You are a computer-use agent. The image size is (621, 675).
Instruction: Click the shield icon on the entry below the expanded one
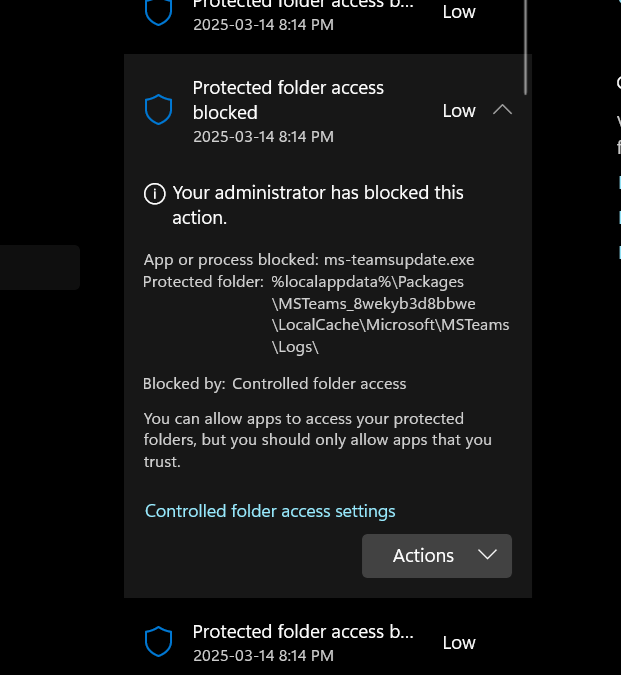coord(159,642)
